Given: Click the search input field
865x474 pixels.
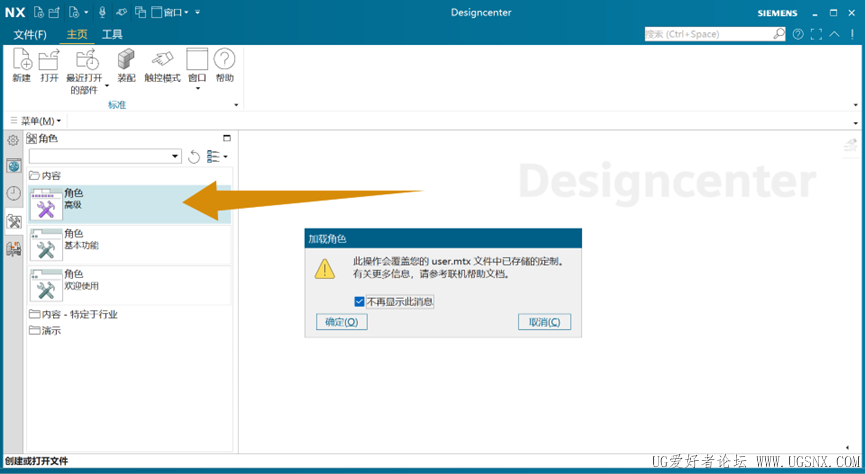Looking at the screenshot, I should pyautogui.click(x=708, y=34).
